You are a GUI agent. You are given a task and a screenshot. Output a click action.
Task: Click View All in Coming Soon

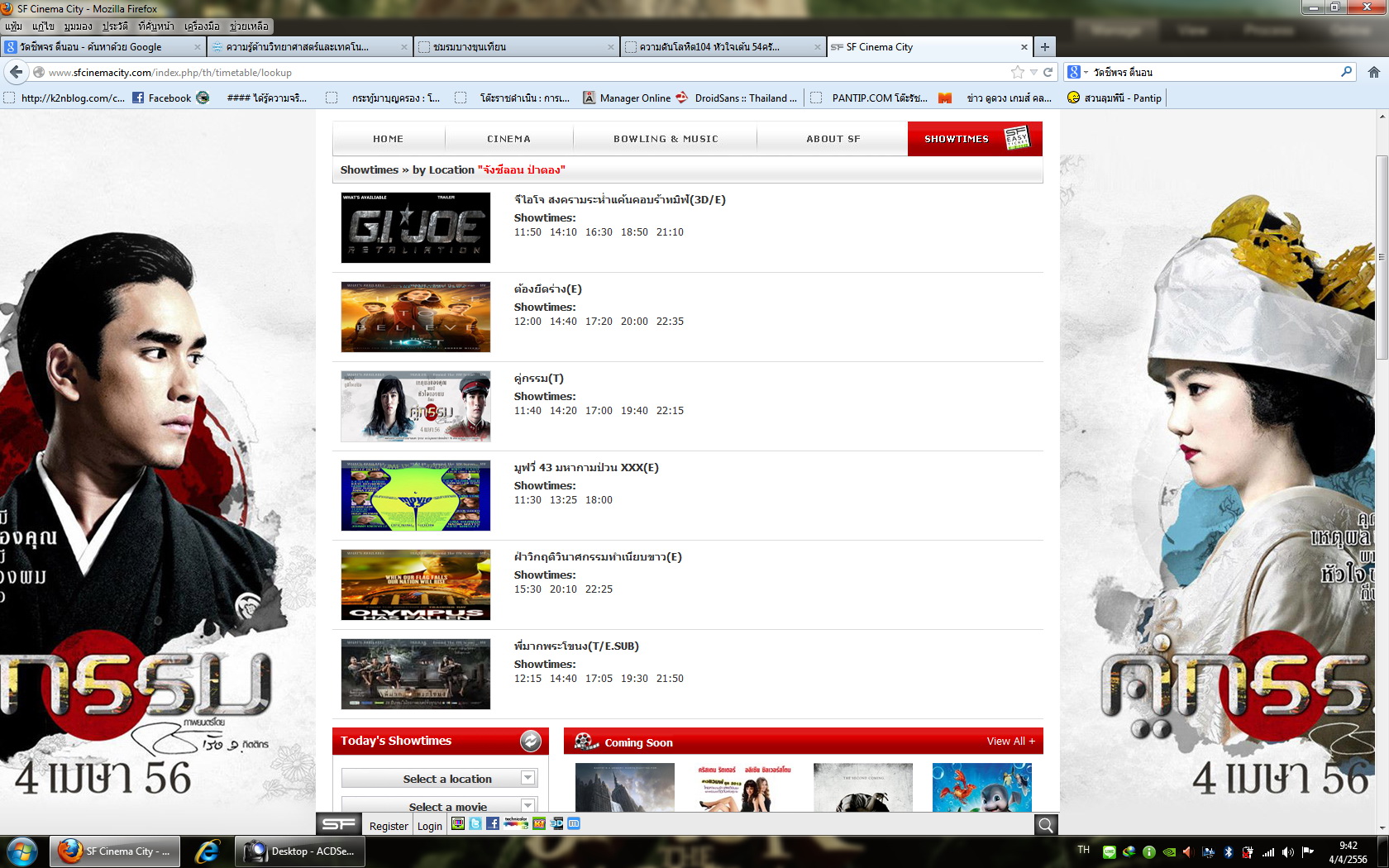1010,741
